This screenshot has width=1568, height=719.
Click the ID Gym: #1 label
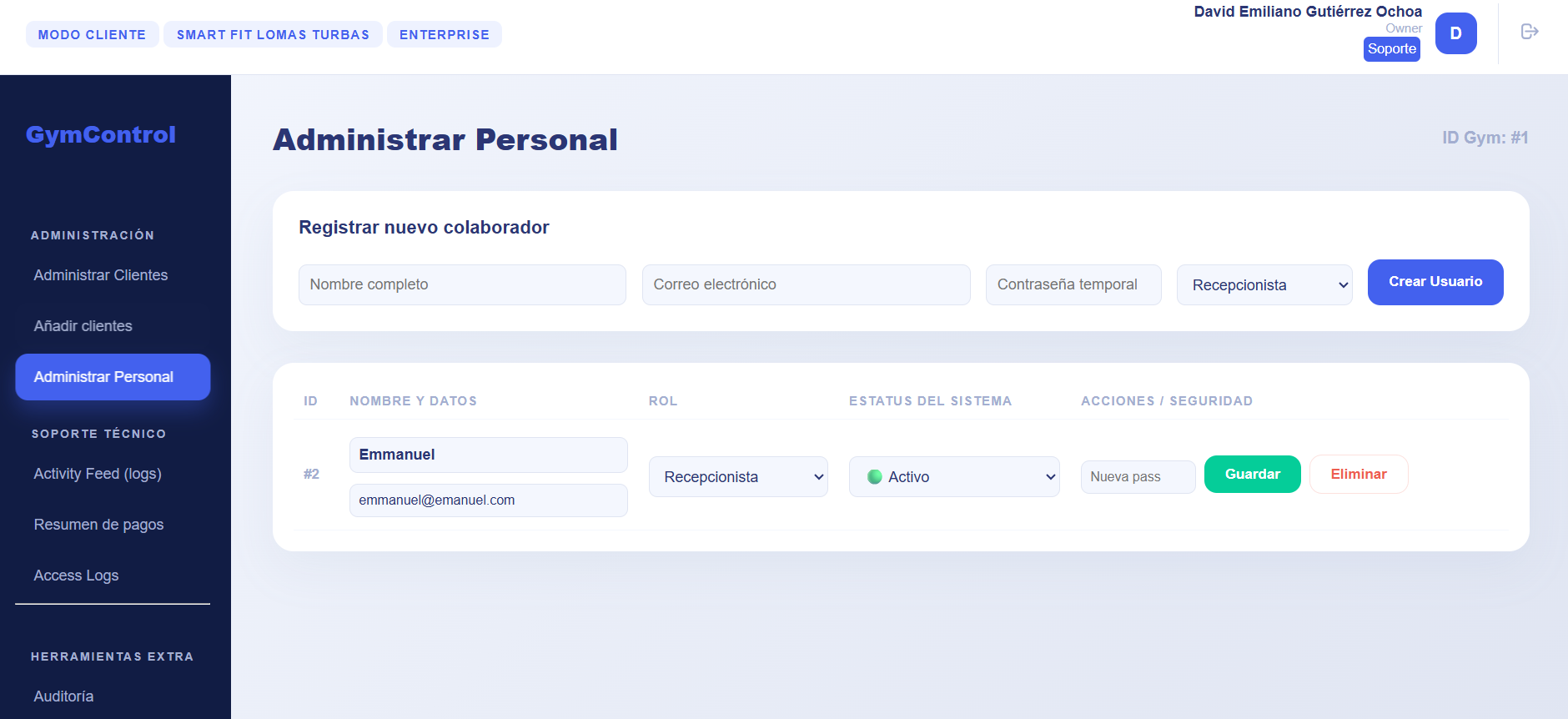[1485, 138]
